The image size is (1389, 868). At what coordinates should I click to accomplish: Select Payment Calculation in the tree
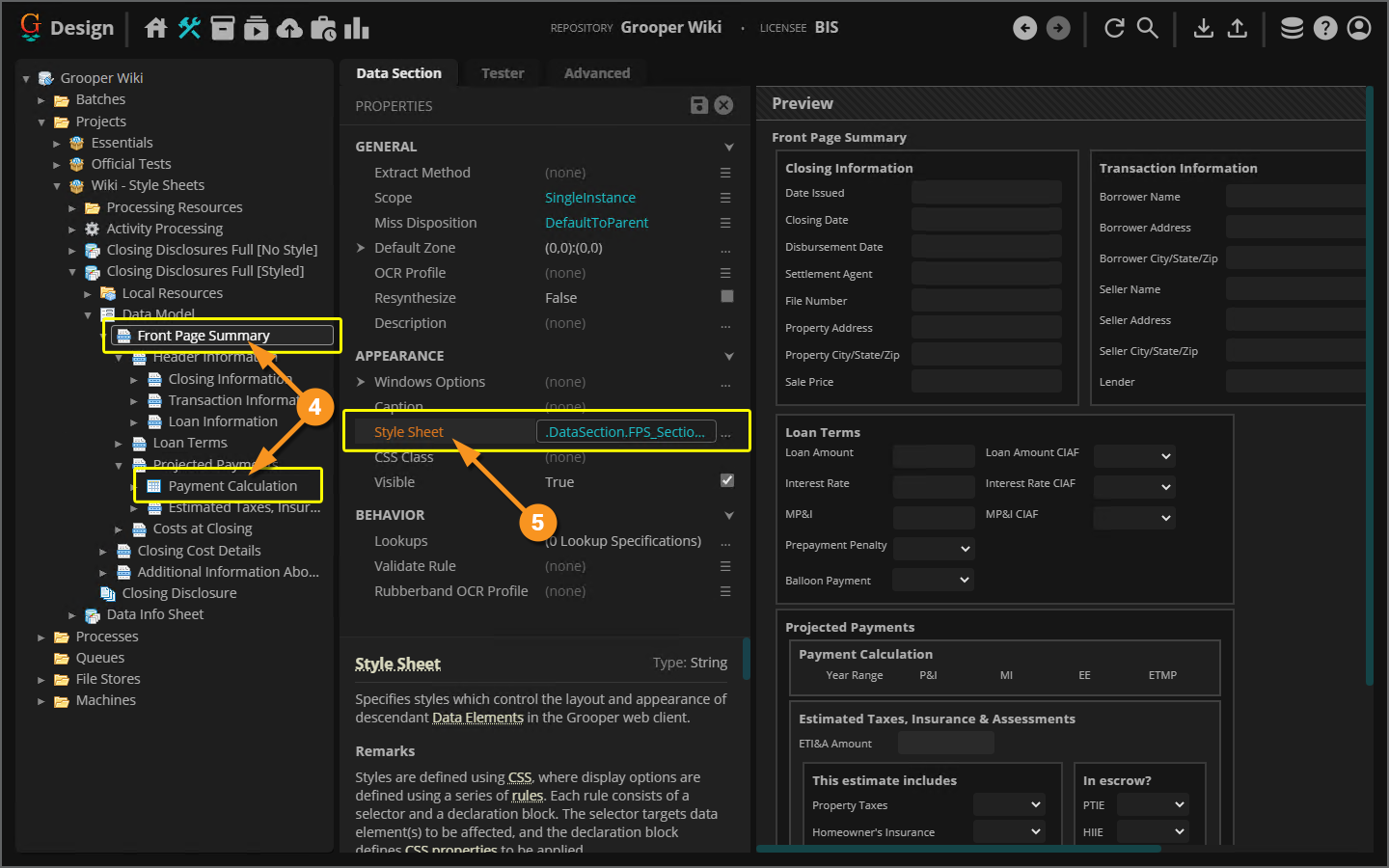pyautogui.click(x=232, y=486)
